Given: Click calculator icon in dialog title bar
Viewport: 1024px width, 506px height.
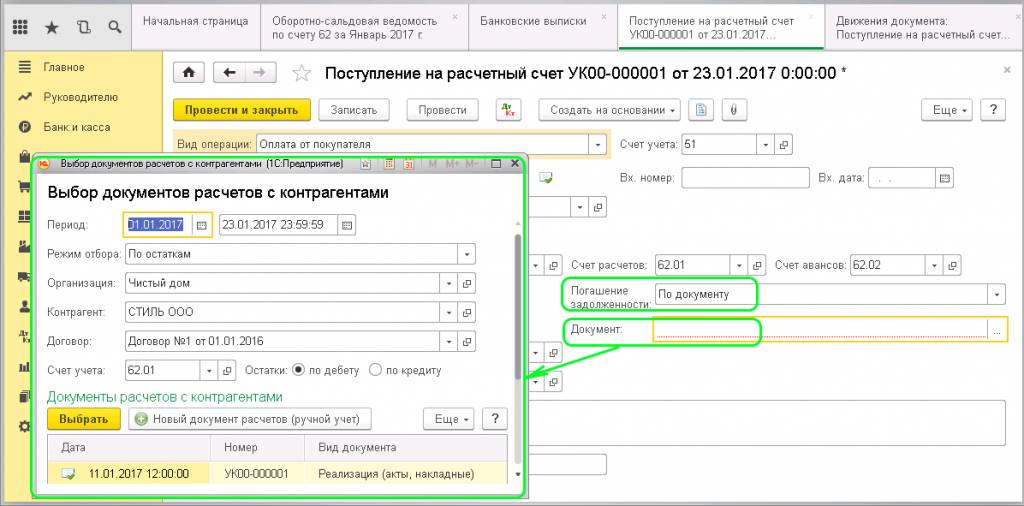Looking at the screenshot, I should point(389,164).
